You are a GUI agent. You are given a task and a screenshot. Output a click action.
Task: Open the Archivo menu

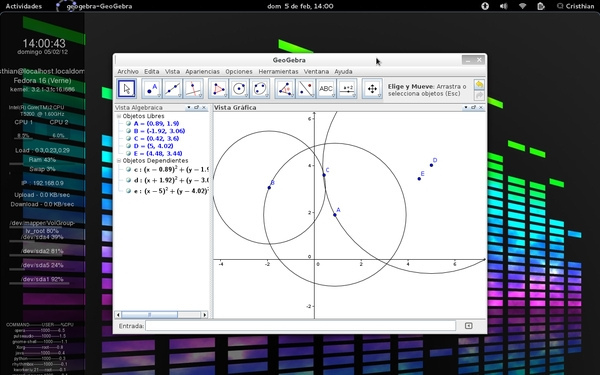coord(128,72)
